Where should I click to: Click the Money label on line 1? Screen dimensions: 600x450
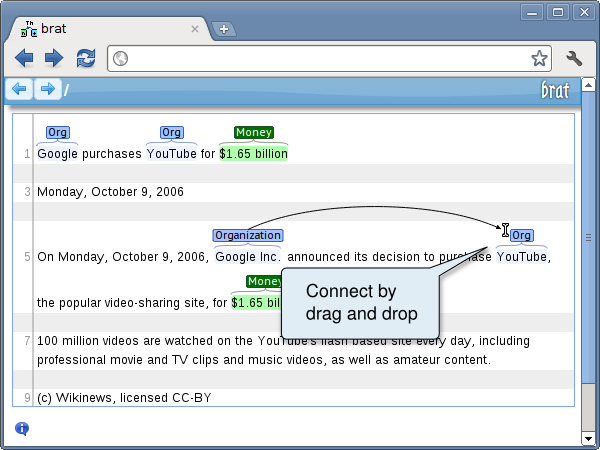point(254,132)
